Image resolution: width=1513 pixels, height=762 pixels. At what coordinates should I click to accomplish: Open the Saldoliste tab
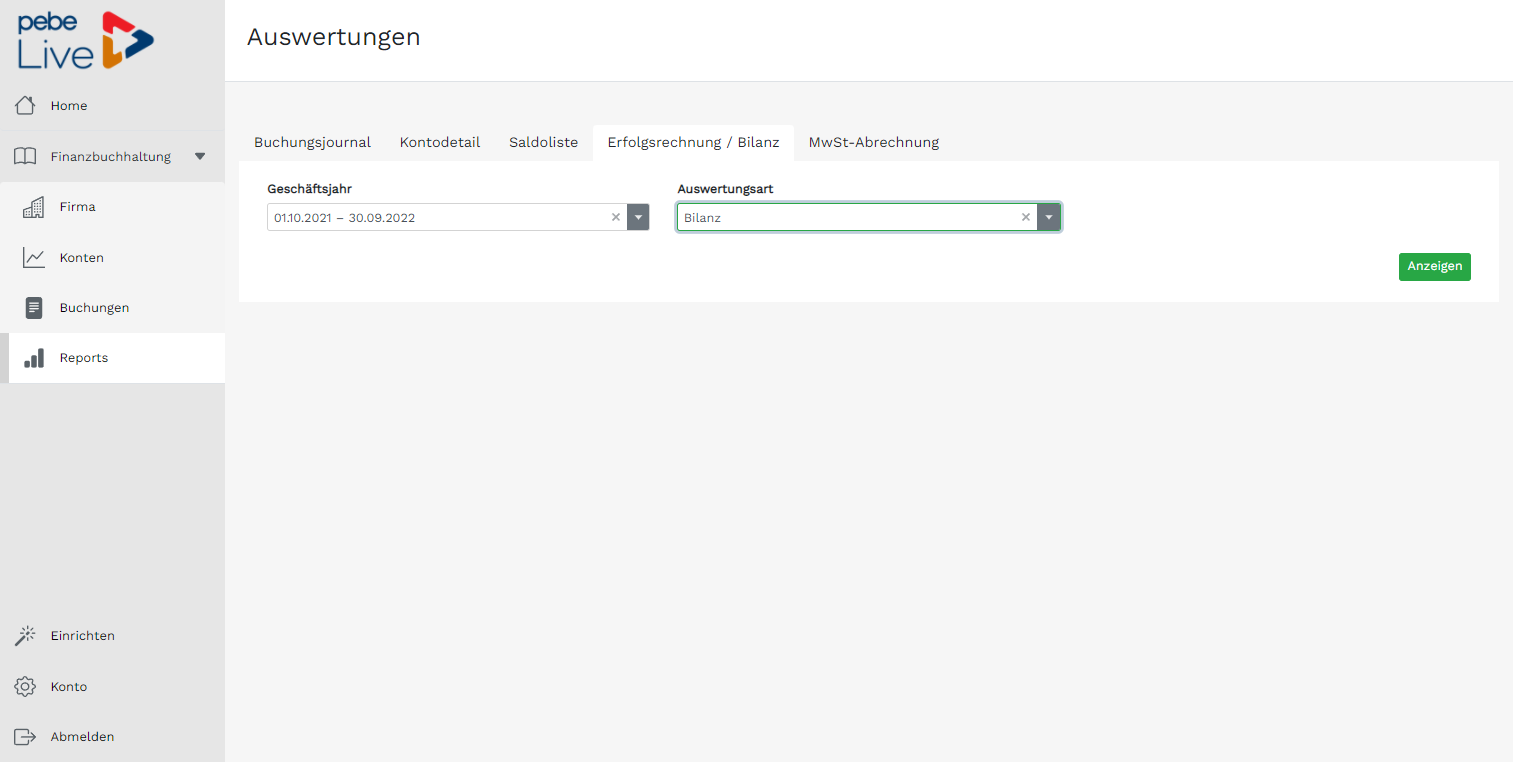[x=543, y=142]
